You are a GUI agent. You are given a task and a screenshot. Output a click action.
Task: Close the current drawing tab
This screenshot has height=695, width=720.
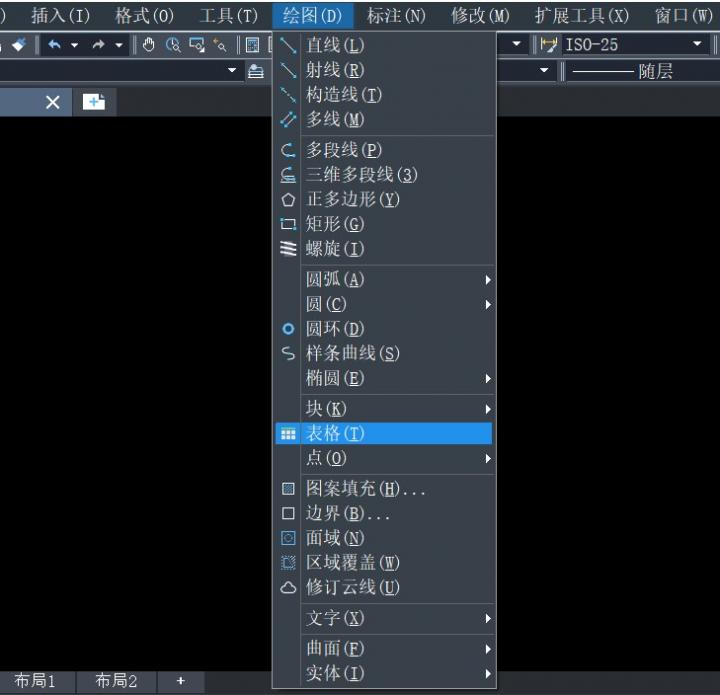click(53, 102)
